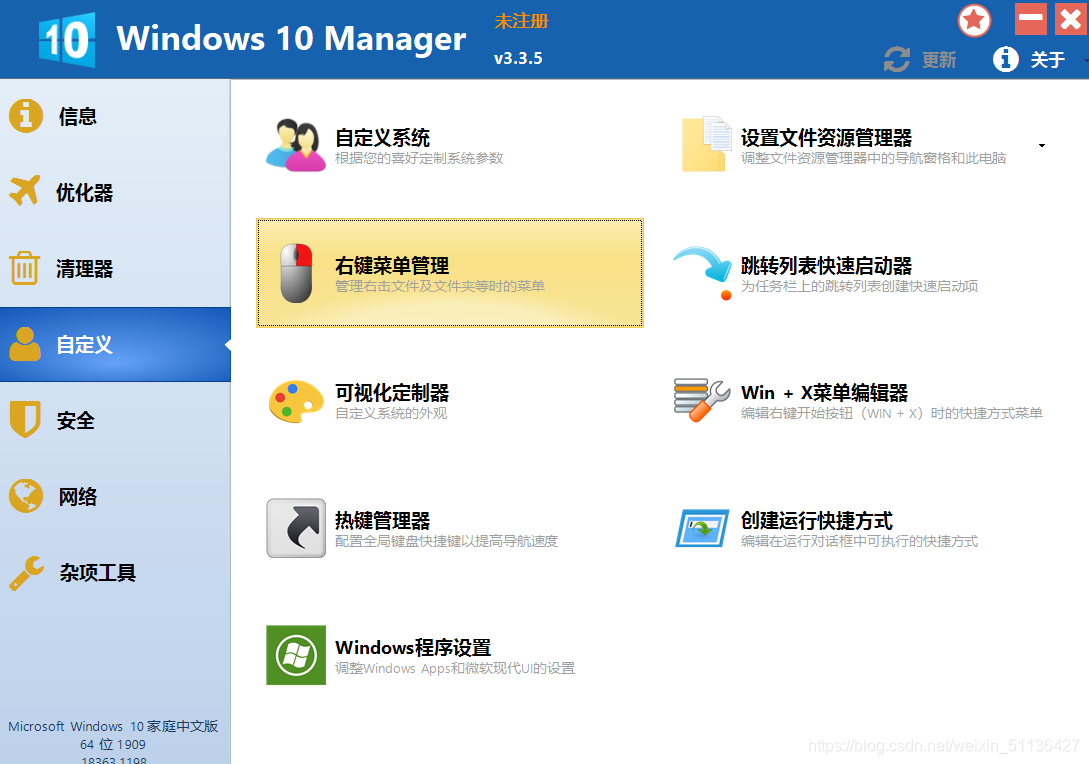
Task: Click the v3.3.5 version text
Action: (518, 58)
